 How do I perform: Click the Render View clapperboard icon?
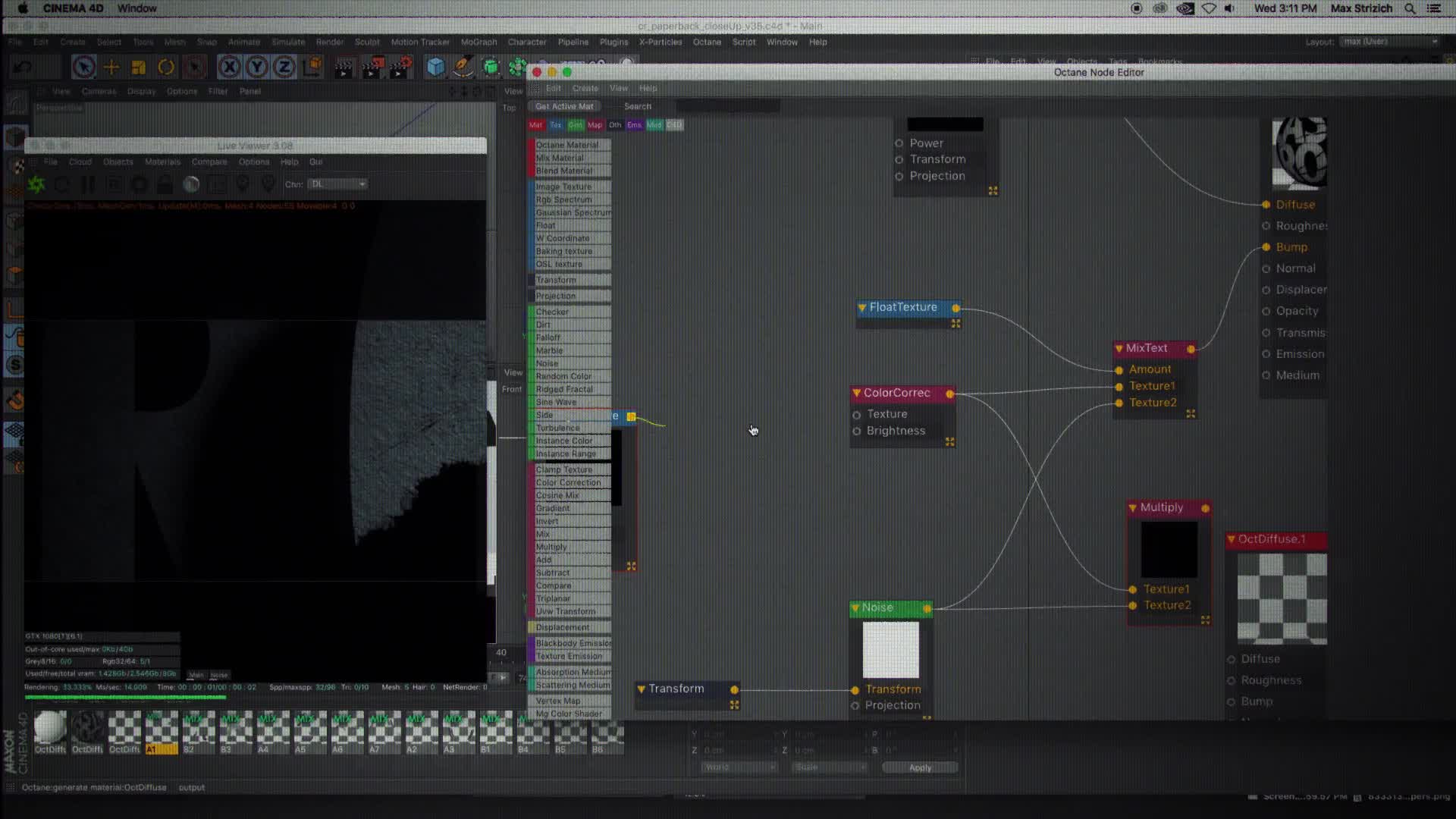coord(344,68)
